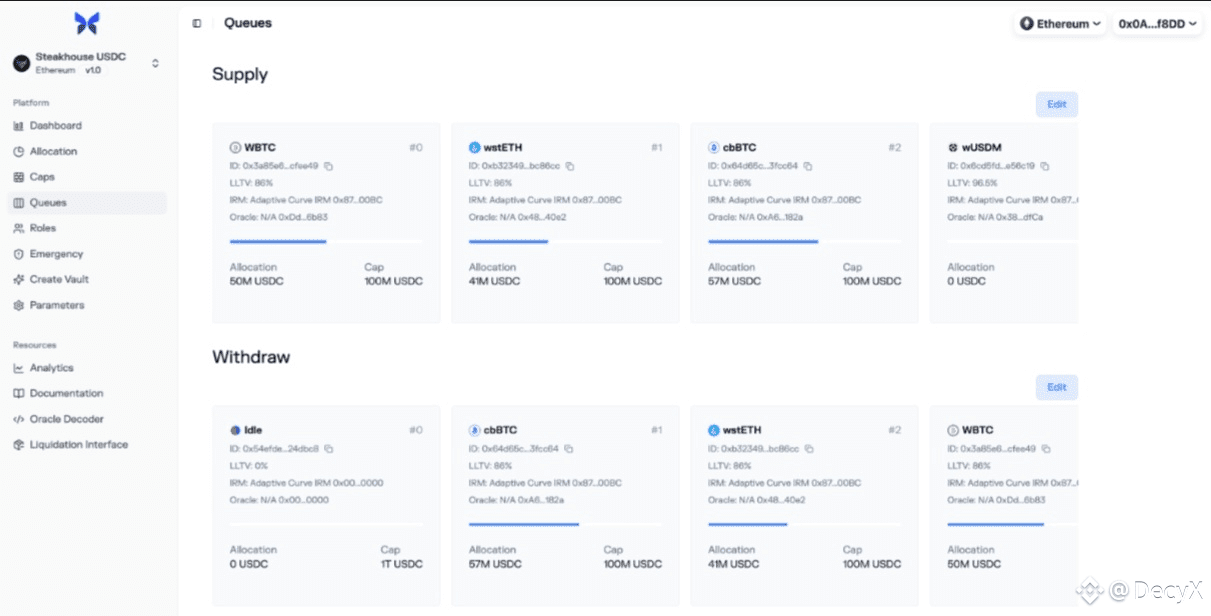Click the Morpho butterfly logo
Screen dimensions: 1211x616
click(x=87, y=23)
